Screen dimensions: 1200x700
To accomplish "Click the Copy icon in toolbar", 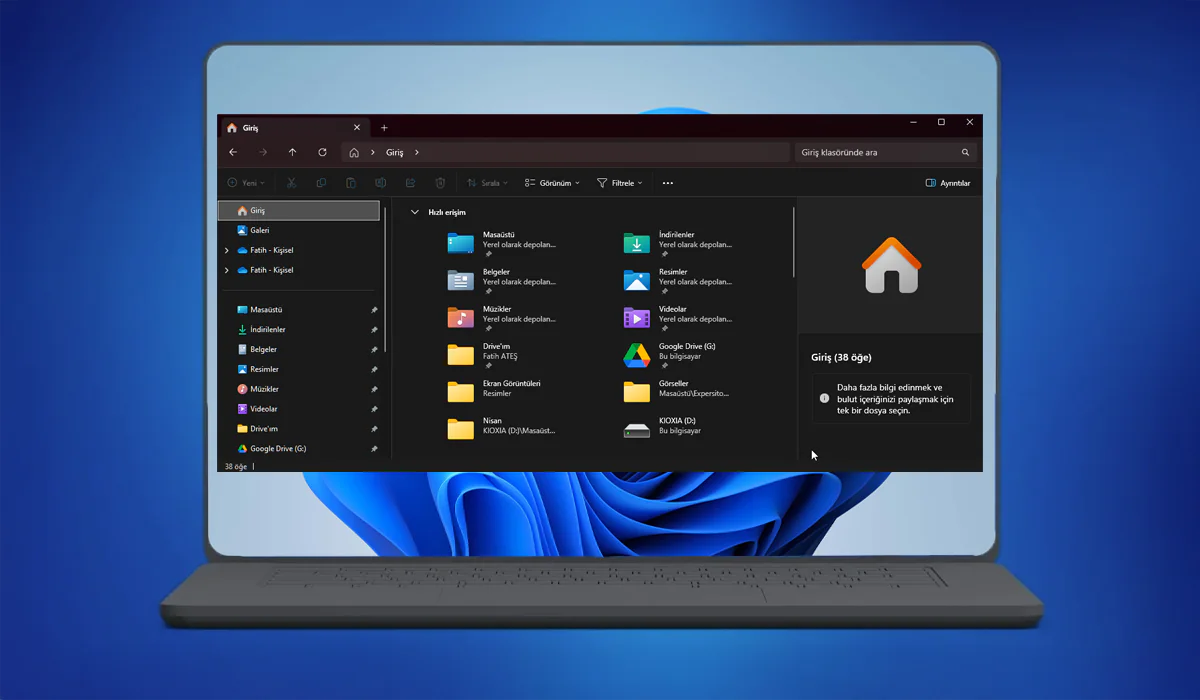I will 321,183.
